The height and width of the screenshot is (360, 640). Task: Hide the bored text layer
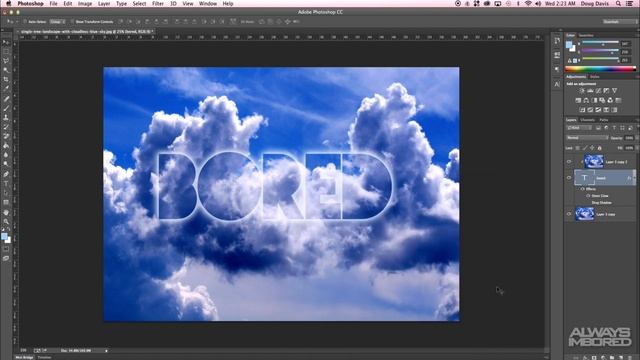pos(569,178)
